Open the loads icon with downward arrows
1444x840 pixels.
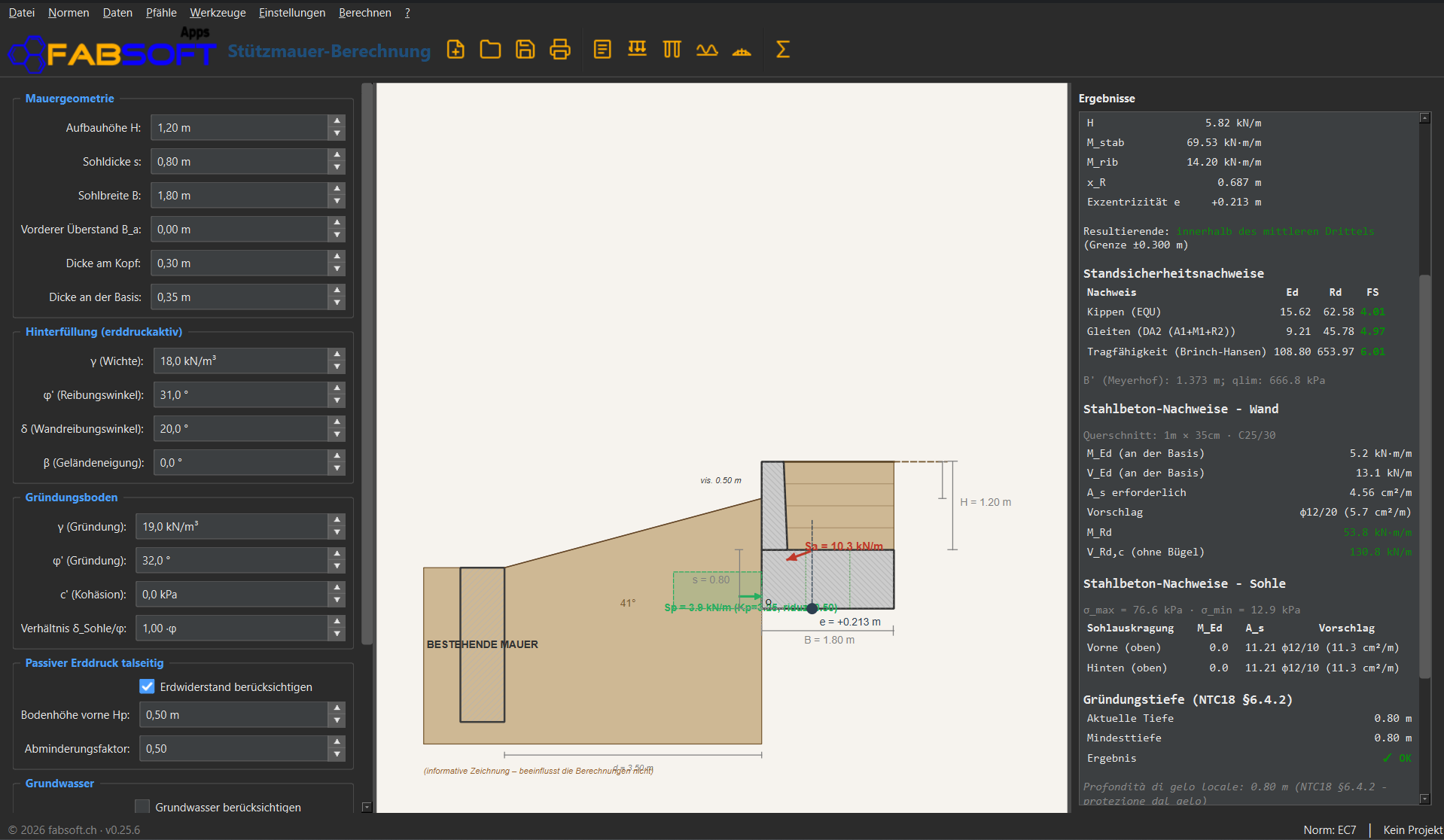(637, 50)
